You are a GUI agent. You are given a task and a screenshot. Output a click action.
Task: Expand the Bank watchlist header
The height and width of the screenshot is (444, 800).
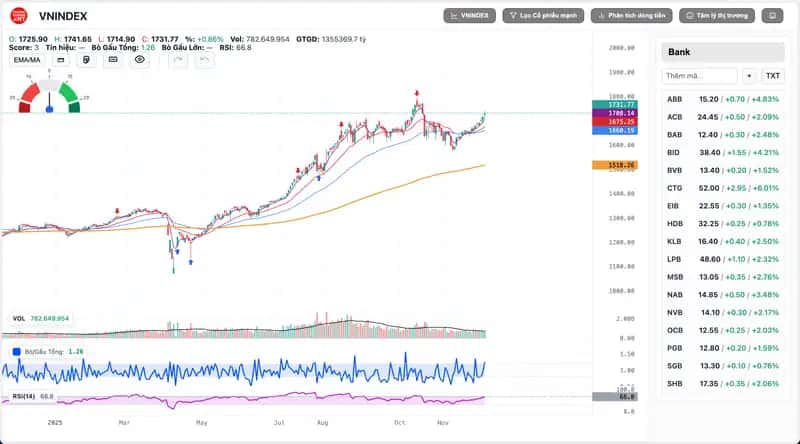point(722,51)
